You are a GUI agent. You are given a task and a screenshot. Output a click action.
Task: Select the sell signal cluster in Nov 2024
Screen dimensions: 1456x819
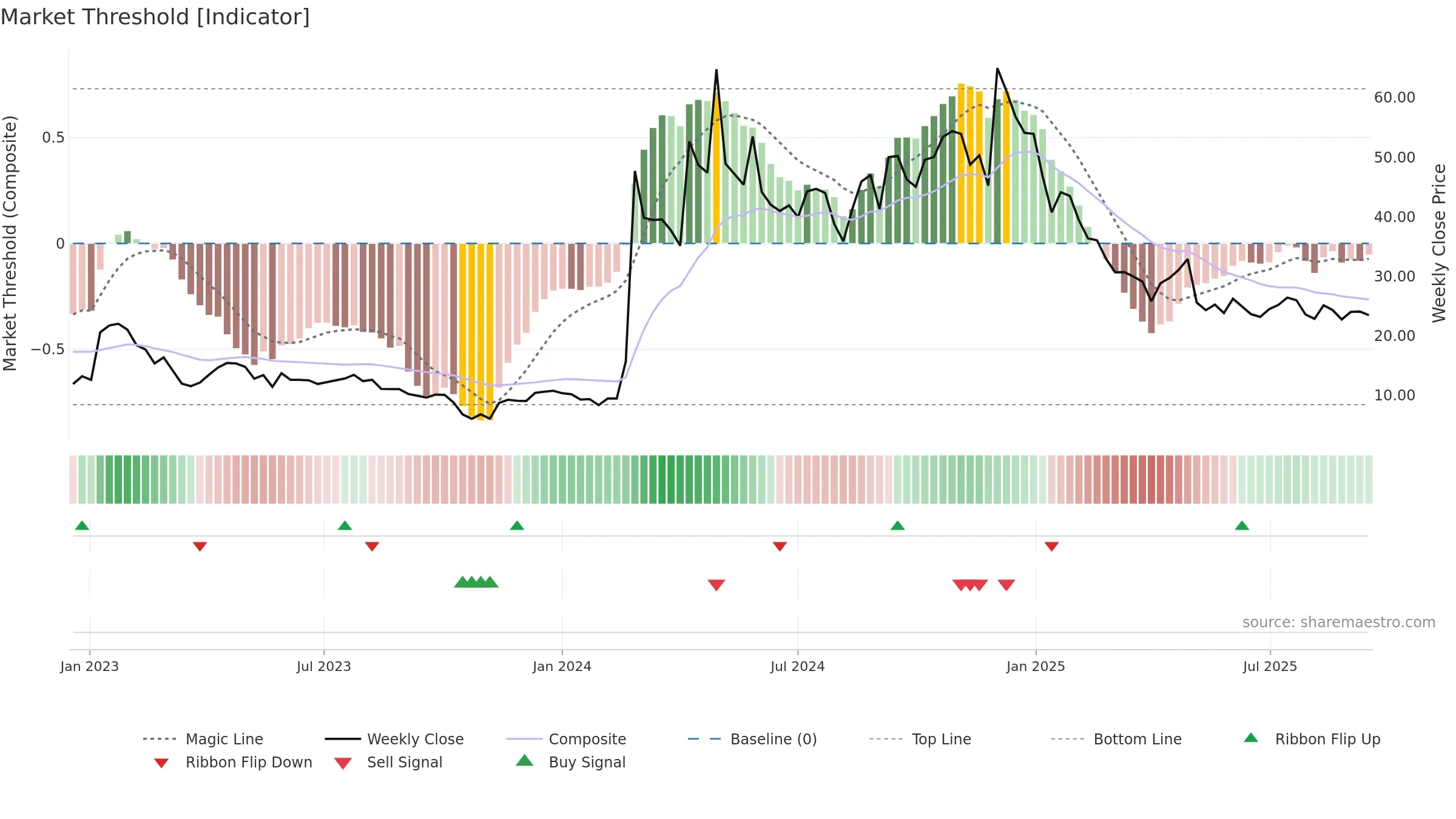(970, 585)
